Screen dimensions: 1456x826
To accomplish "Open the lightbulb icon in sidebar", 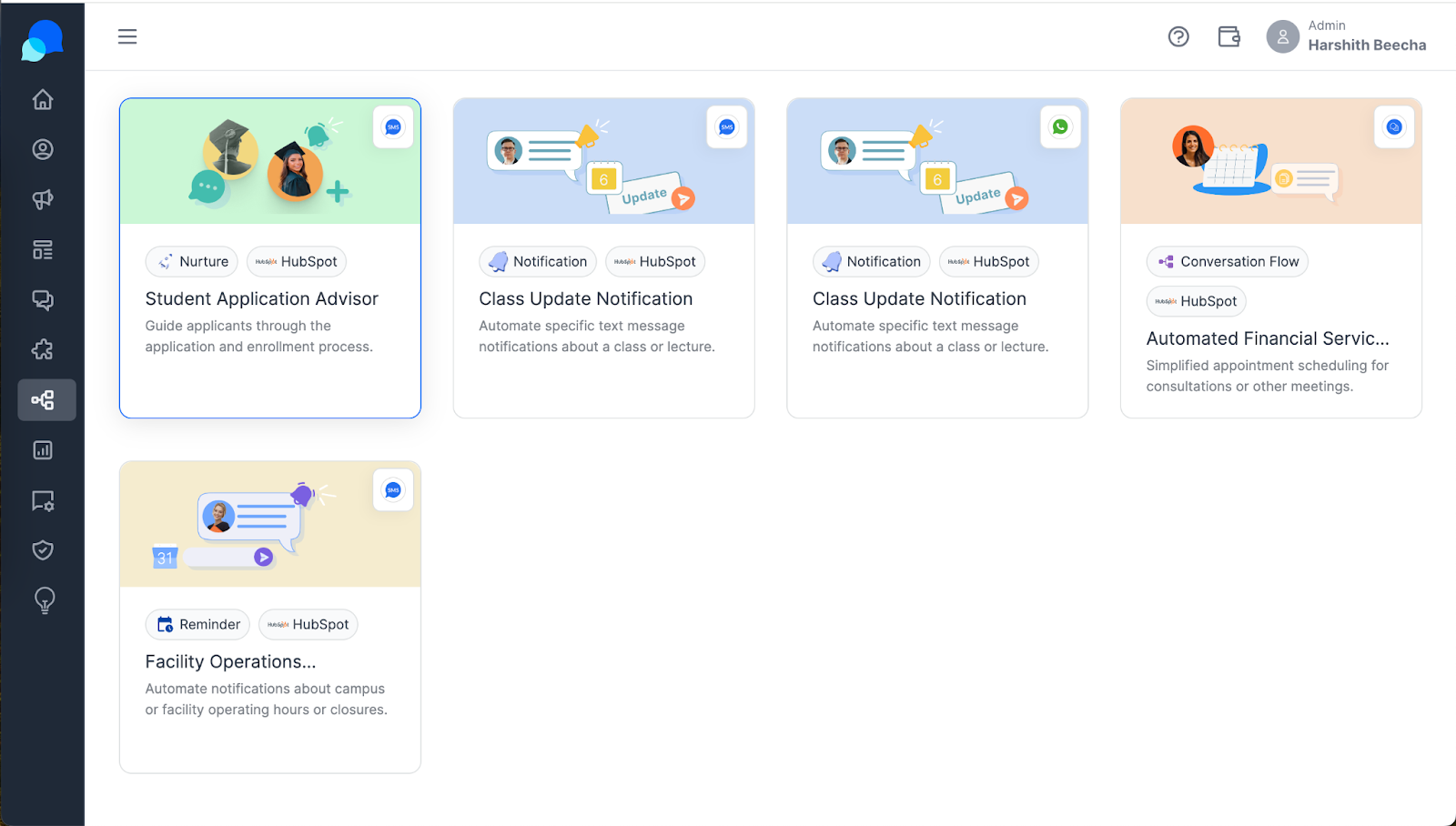I will (x=44, y=600).
